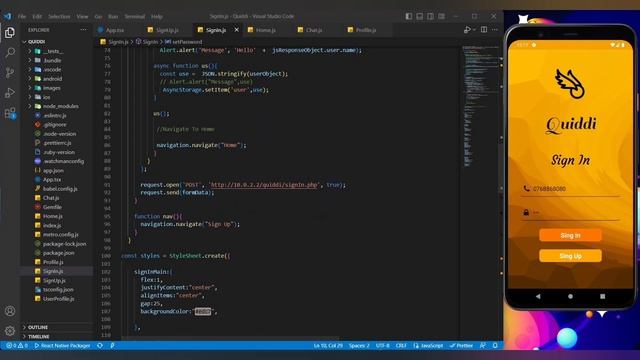Open Customize Layout icon
The height and width of the screenshot is (360, 640).
442,16
